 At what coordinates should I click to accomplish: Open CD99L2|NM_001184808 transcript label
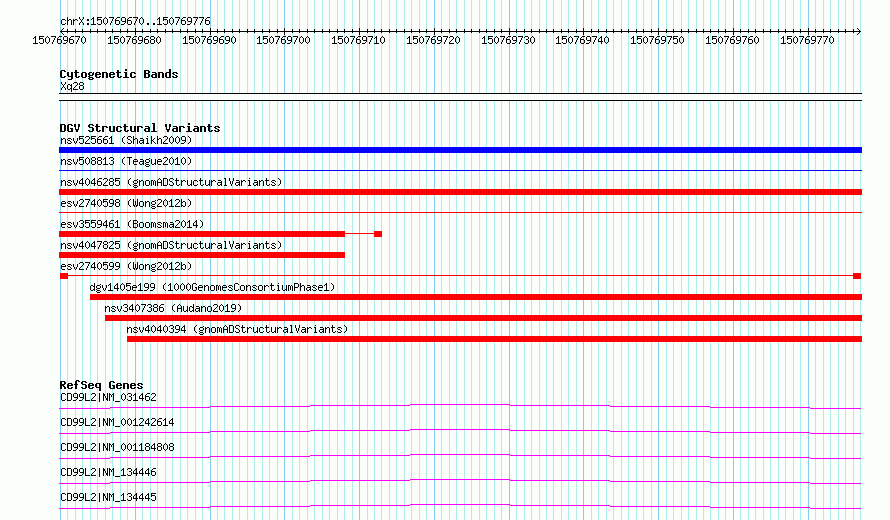point(117,447)
